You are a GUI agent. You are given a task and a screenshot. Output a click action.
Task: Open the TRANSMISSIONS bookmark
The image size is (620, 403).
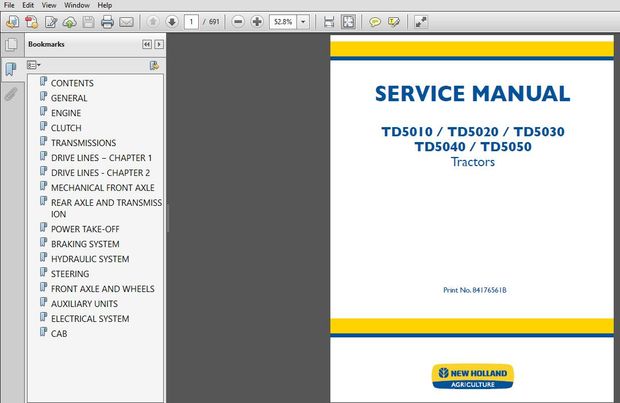(x=83, y=143)
